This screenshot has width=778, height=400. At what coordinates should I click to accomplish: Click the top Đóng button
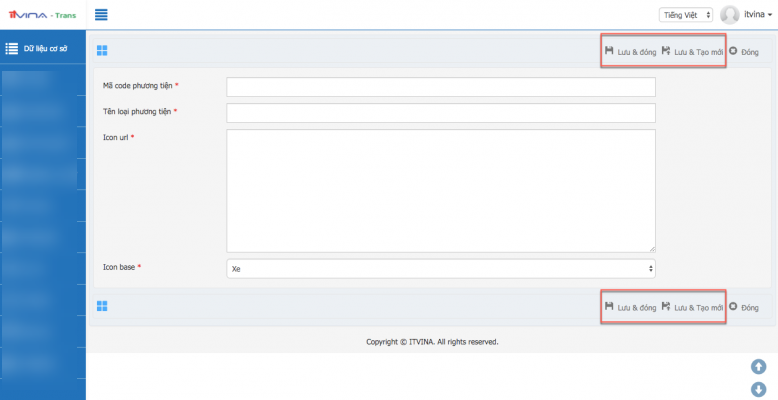coord(744,51)
